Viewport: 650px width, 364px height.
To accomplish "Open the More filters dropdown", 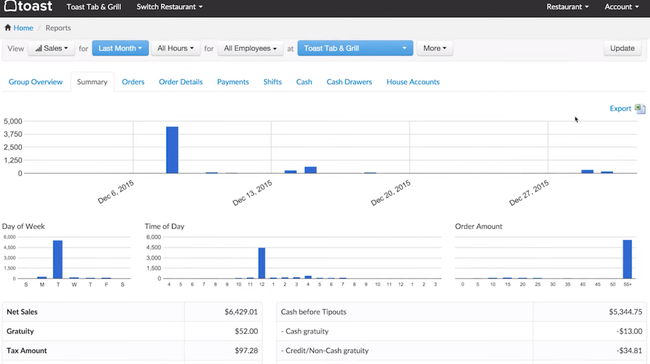I will 434,49.
